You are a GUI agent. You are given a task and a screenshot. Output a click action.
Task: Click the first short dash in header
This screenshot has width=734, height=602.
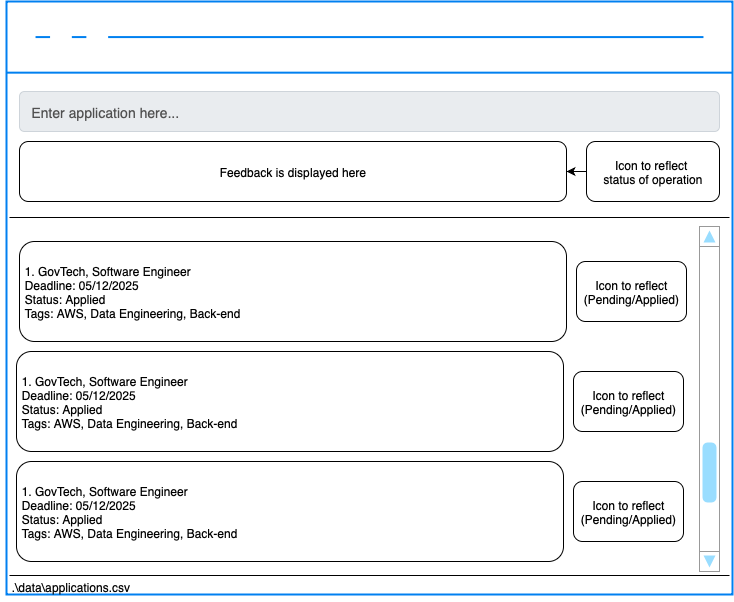point(42,38)
